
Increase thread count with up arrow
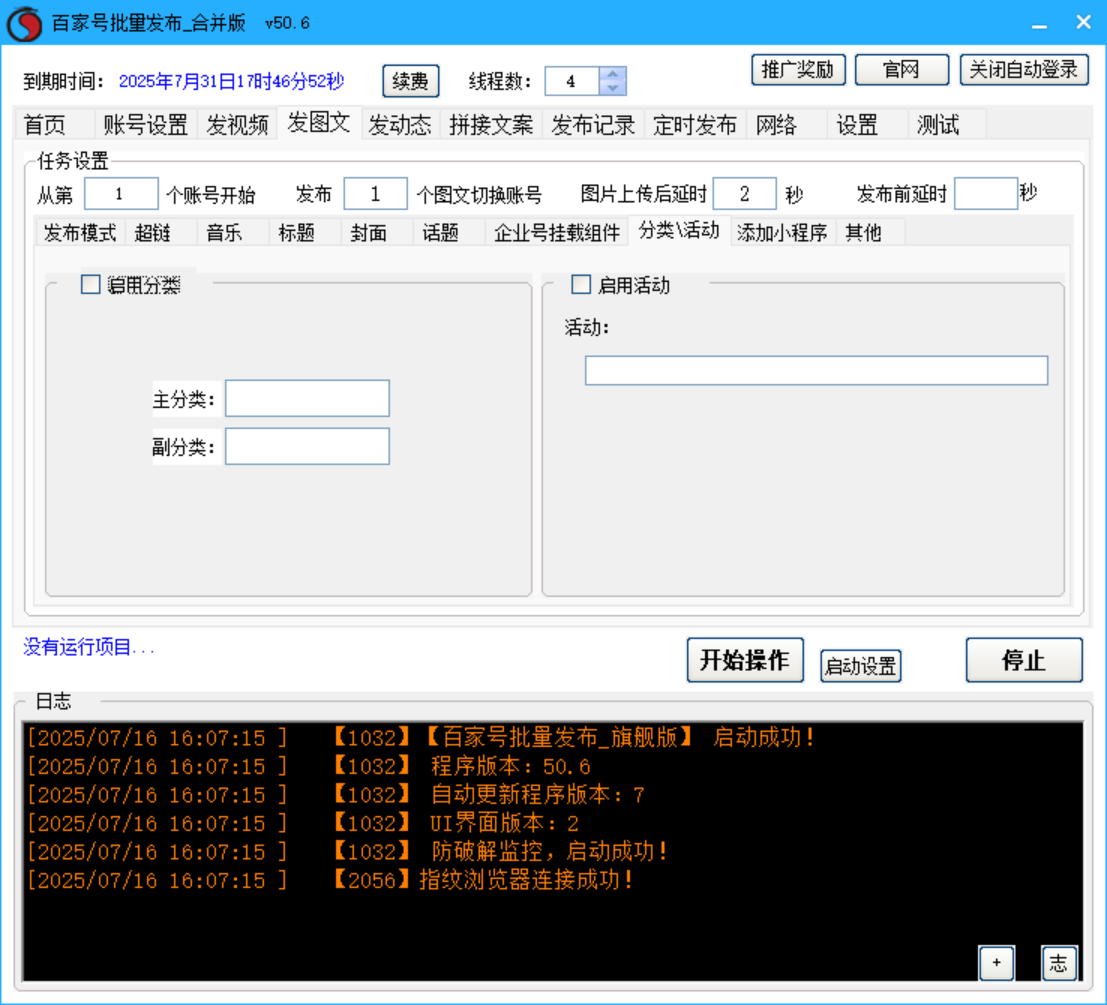tap(612, 74)
